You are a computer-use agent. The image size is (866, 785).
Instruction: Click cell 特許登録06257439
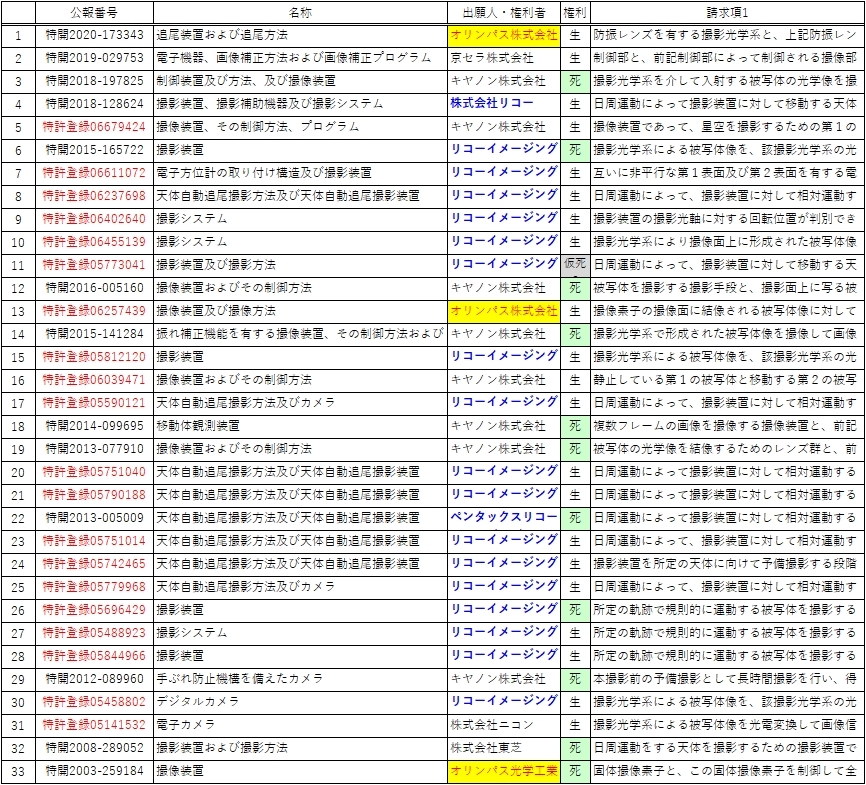[x=94, y=311]
